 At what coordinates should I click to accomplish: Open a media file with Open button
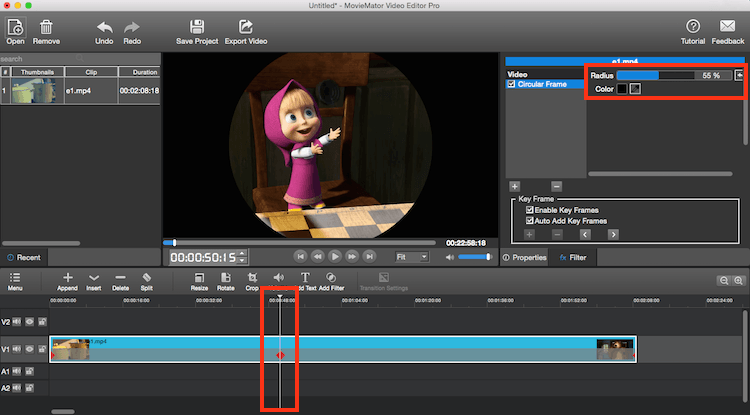[x=15, y=32]
